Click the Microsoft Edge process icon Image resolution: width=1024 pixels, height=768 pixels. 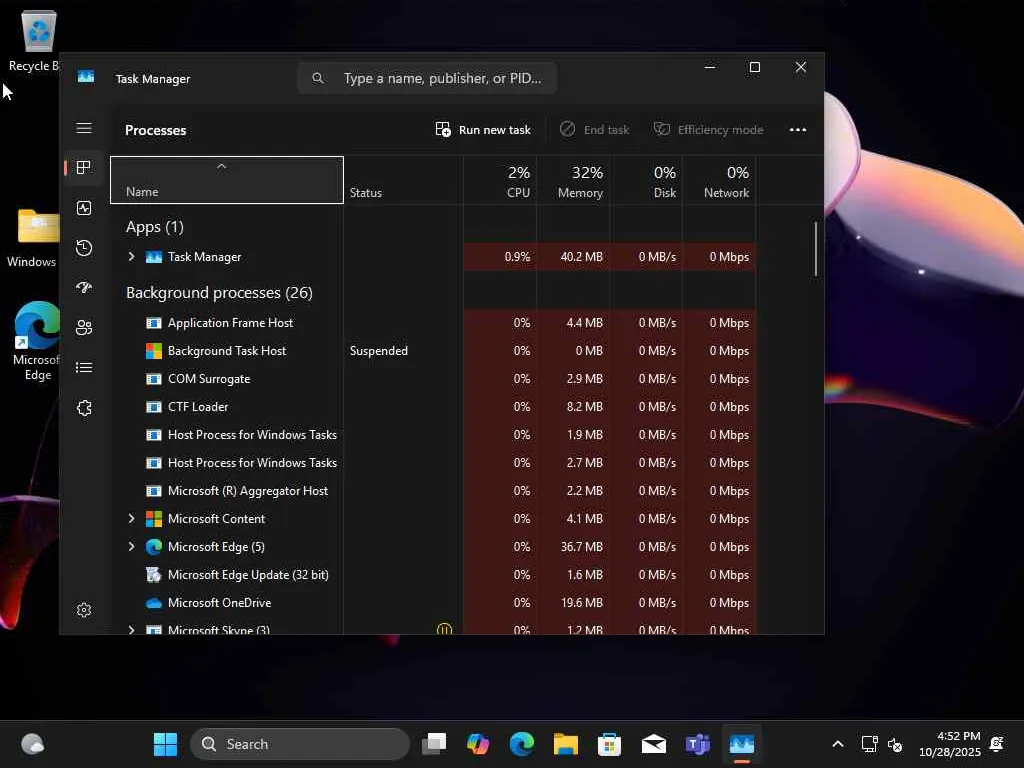click(153, 547)
